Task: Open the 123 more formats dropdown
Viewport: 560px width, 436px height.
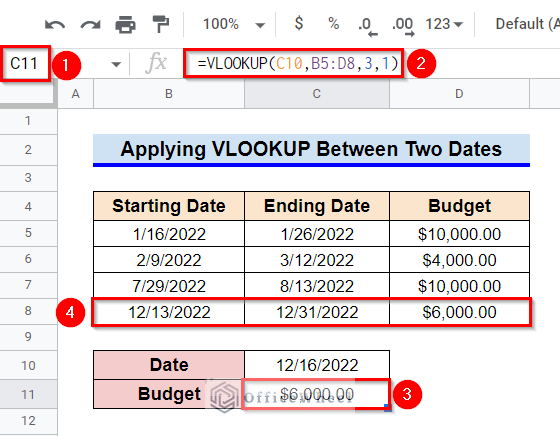Action: click(444, 24)
